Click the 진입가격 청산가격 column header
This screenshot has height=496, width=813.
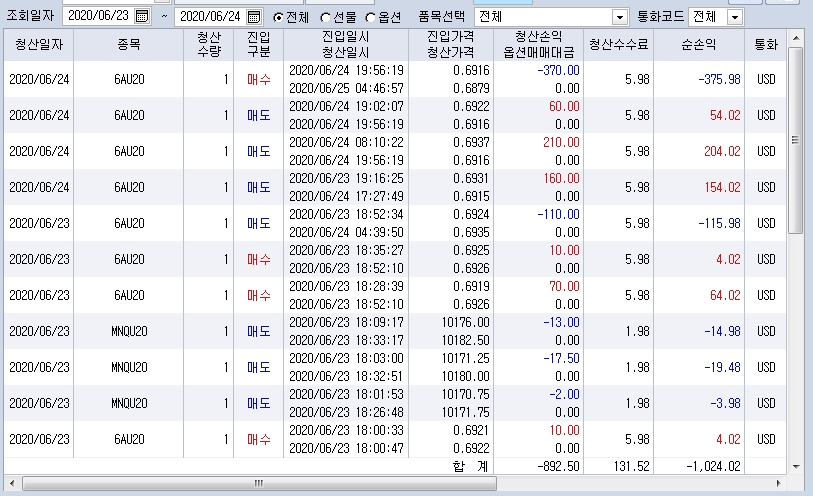tap(451, 45)
